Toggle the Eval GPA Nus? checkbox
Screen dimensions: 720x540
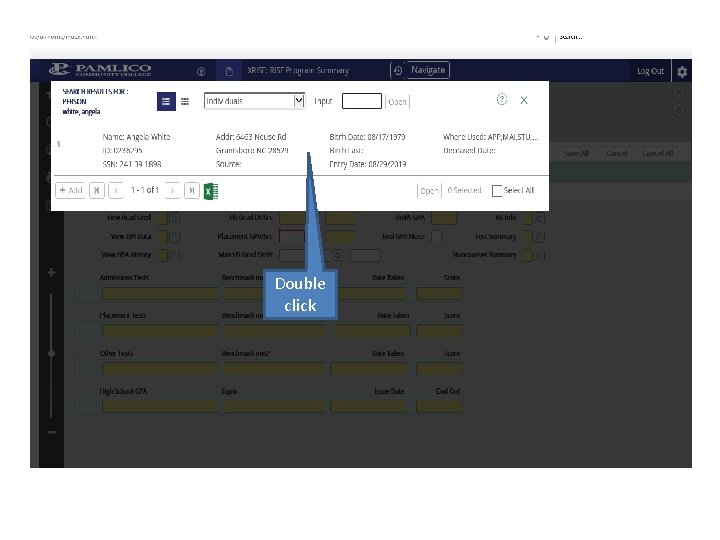[x=436, y=236]
